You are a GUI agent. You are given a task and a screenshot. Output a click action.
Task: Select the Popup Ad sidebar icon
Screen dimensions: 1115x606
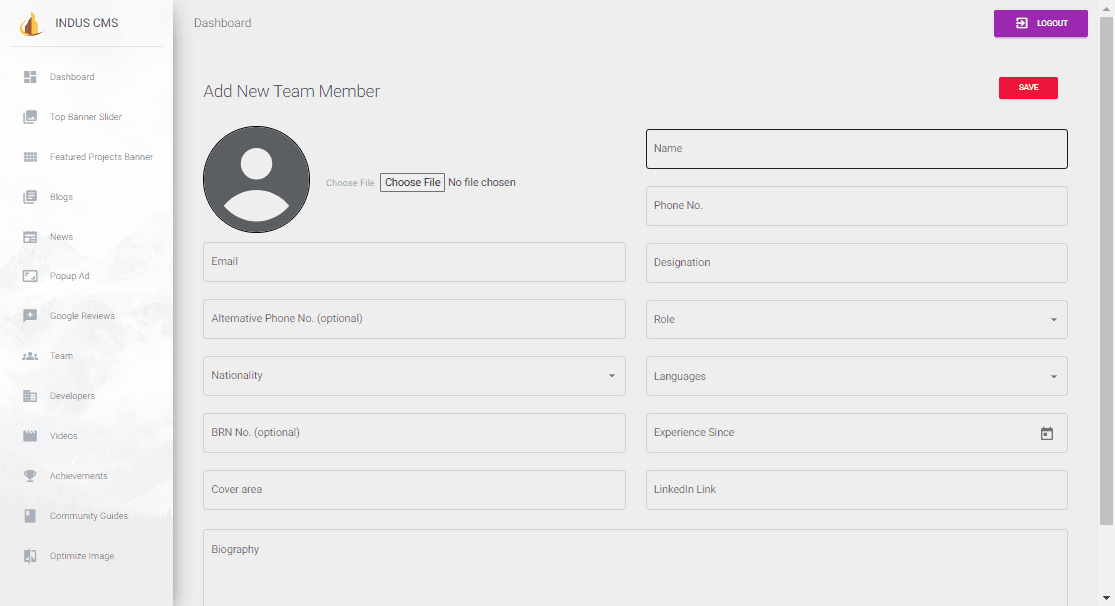[x=30, y=276]
